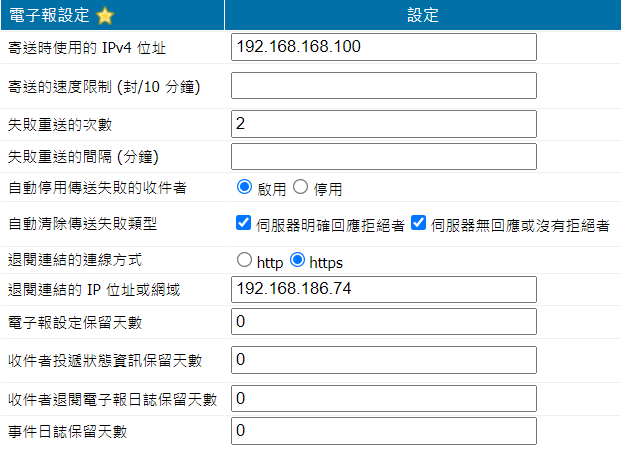
Task: Focus the 電子報設定保留天數 input
Action: click(383, 322)
